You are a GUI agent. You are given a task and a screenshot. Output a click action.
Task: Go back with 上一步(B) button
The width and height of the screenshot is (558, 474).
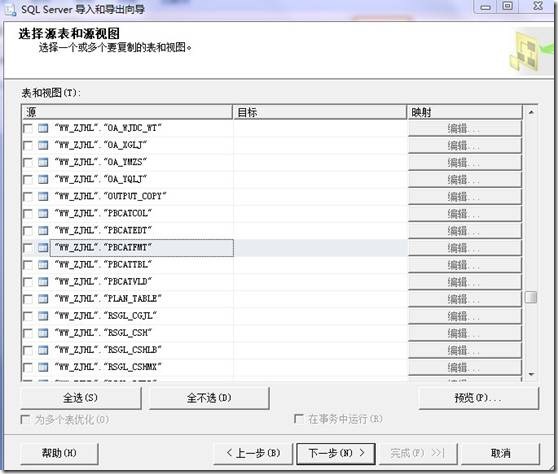point(253,453)
